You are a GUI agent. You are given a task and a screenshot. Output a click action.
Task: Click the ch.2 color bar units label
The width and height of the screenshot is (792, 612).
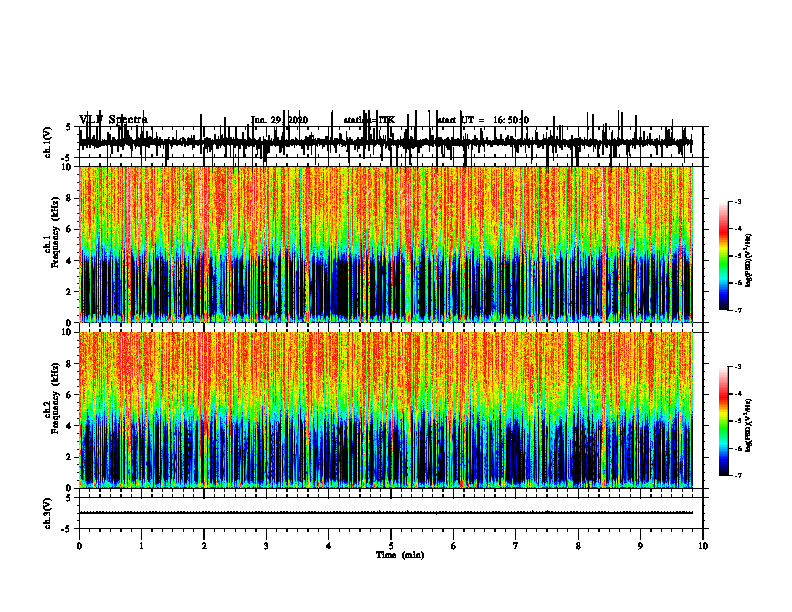tap(749, 425)
